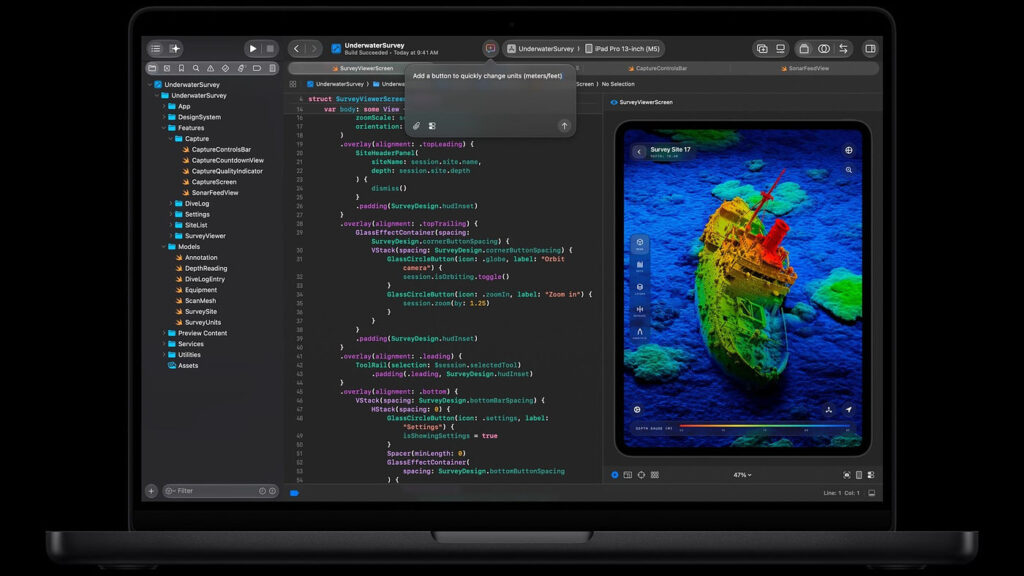Choose the iPad Pro 13-inch (M5) destination
Screen dimensions: 1024x576
pyautogui.click(x=622, y=48)
